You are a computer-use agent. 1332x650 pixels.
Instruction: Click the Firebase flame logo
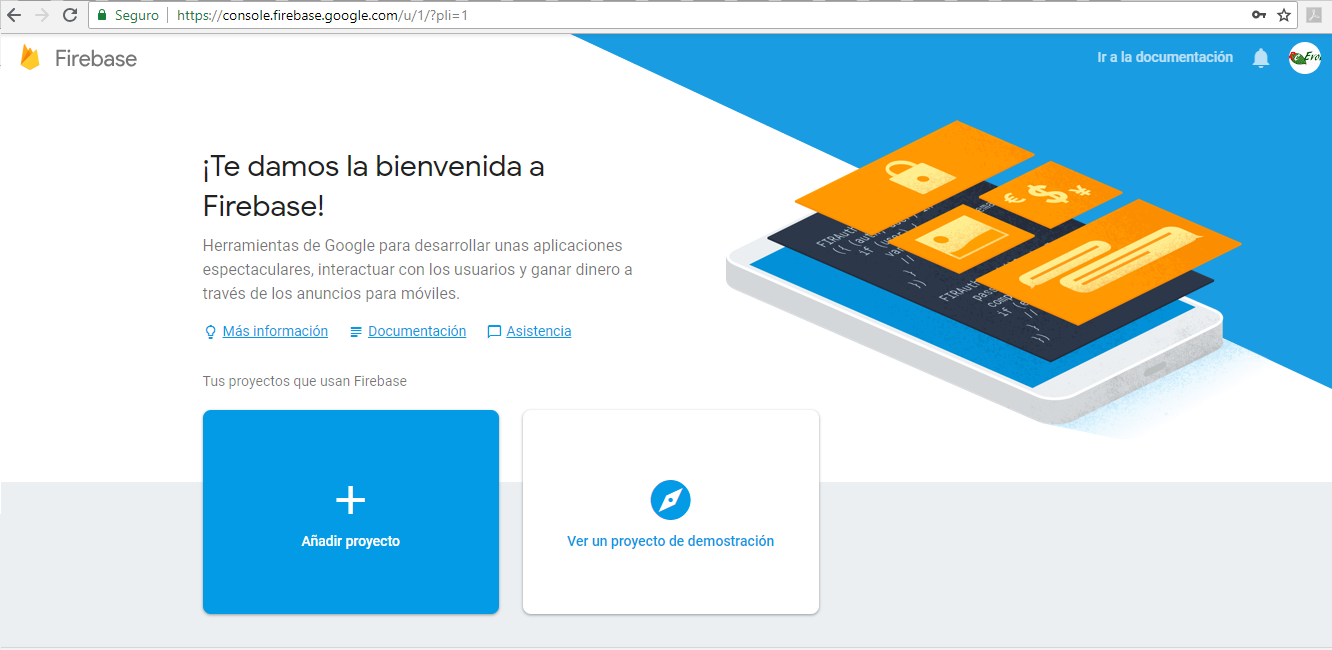(x=30, y=58)
